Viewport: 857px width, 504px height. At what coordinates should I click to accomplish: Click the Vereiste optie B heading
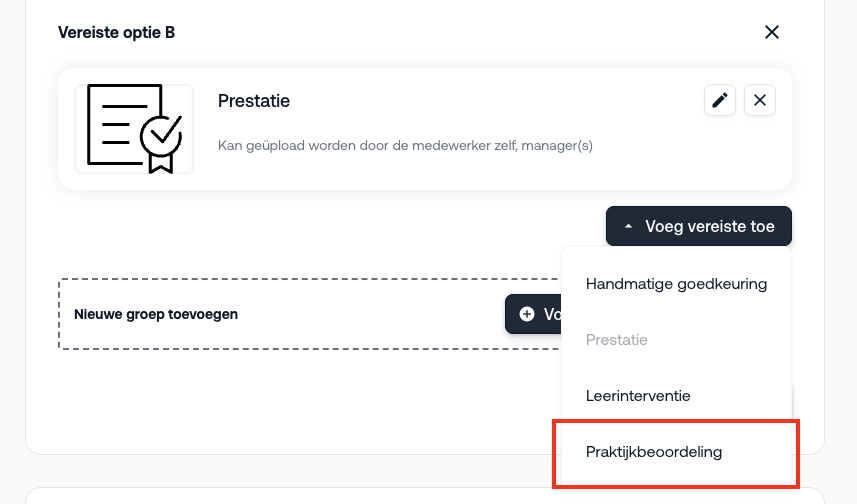[116, 33]
